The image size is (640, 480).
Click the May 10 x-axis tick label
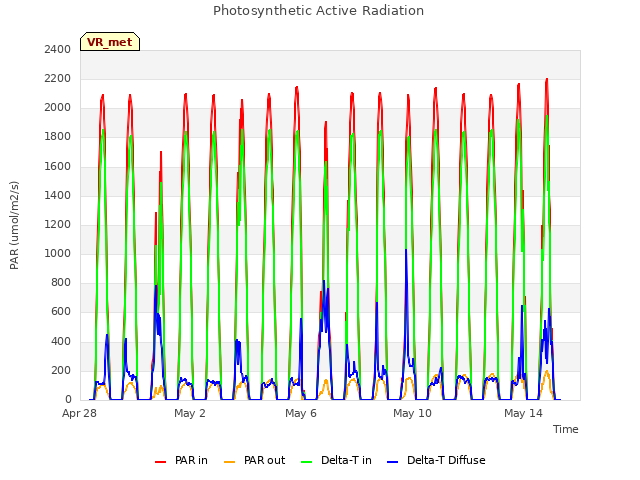(412, 413)
